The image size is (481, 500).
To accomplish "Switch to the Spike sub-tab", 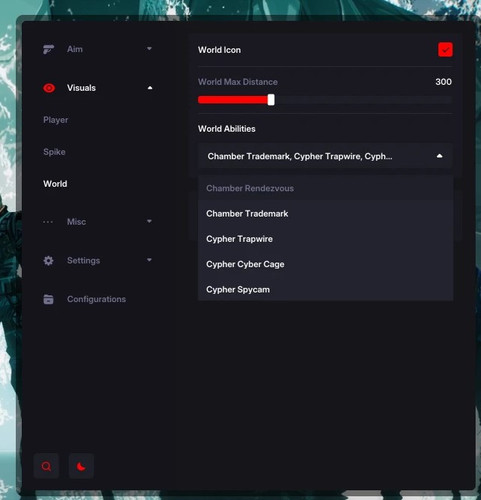I will pyautogui.click(x=54, y=152).
